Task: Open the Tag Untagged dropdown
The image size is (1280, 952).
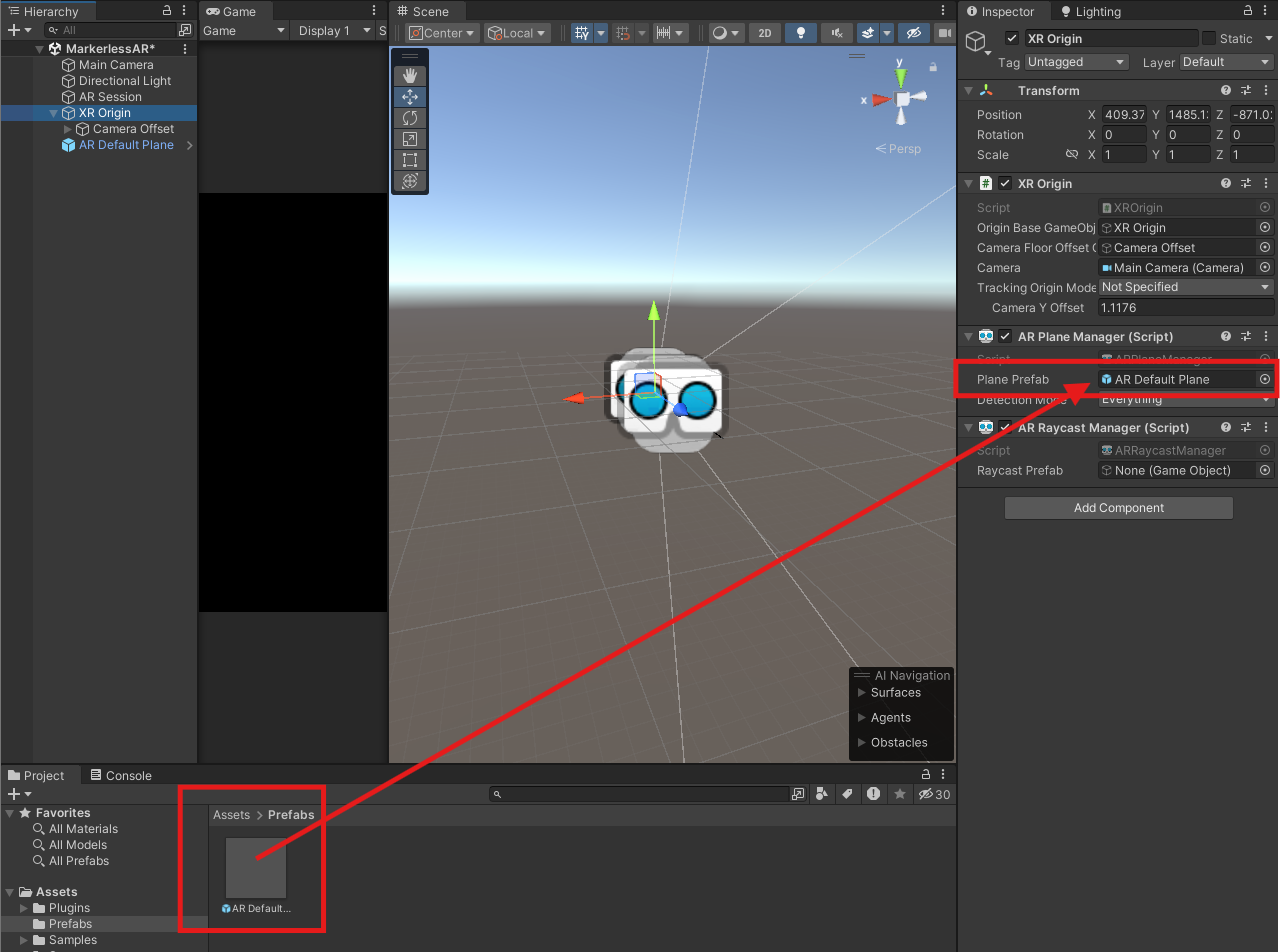Action: pos(1077,62)
